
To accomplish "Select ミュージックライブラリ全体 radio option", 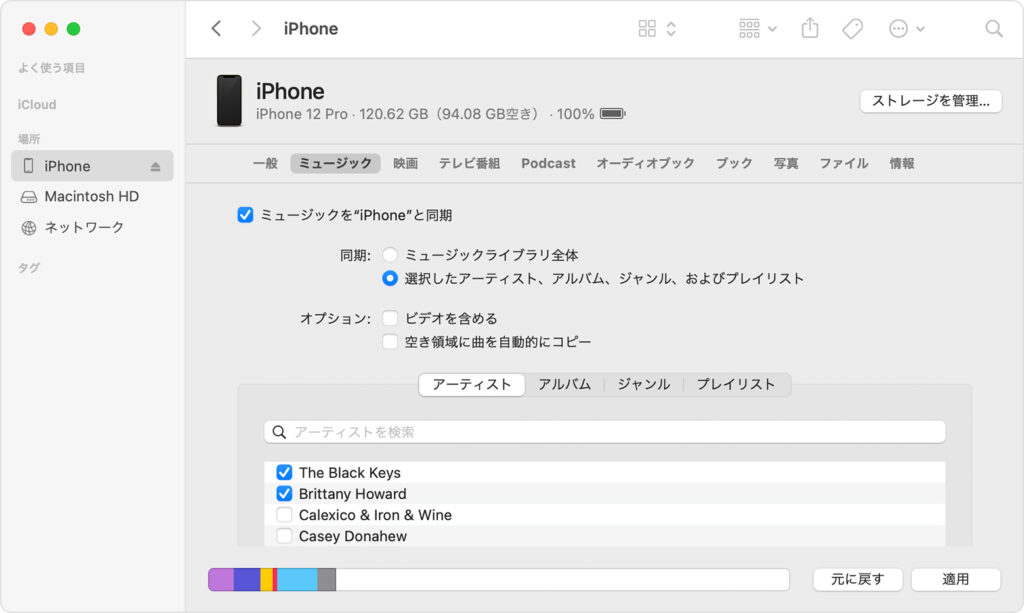I will (390, 255).
